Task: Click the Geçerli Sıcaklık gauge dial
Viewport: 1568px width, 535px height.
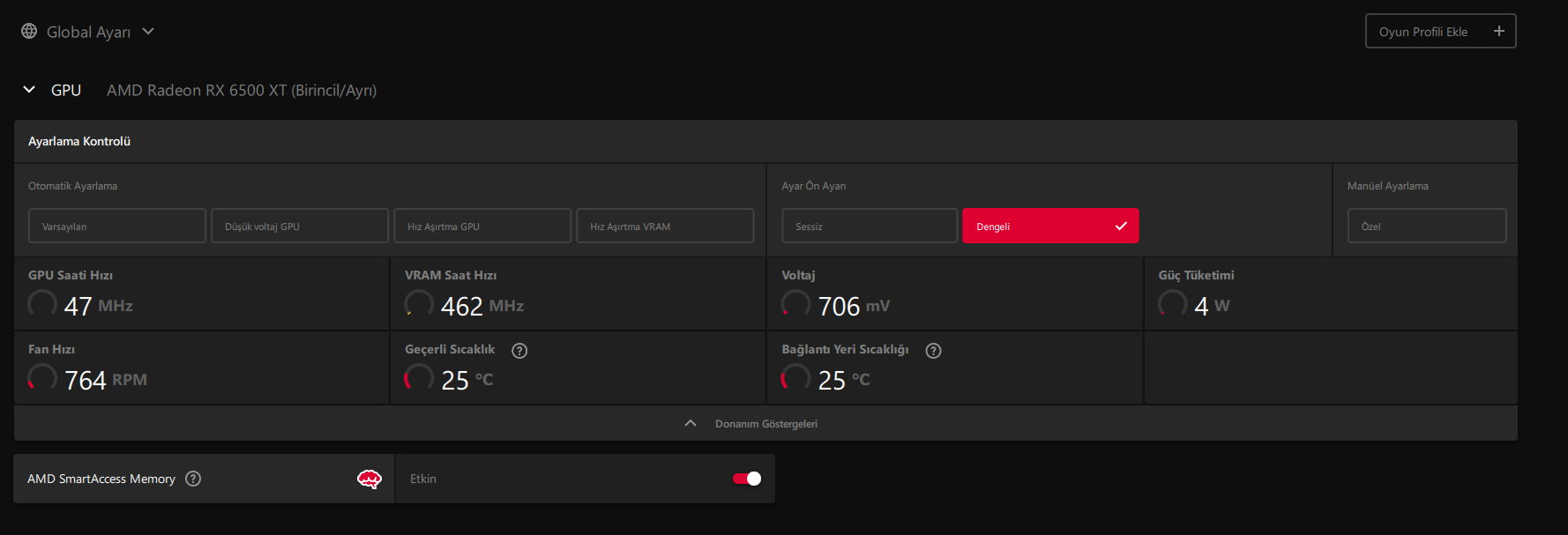Action: coord(419,378)
